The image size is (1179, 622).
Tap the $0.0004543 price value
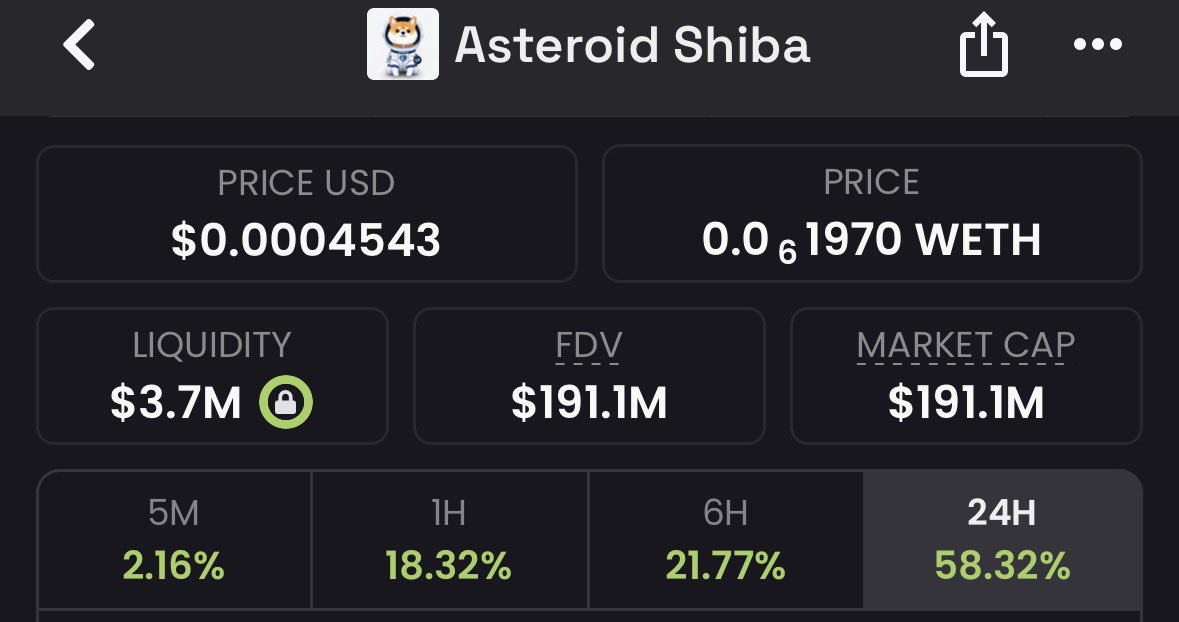(306, 240)
